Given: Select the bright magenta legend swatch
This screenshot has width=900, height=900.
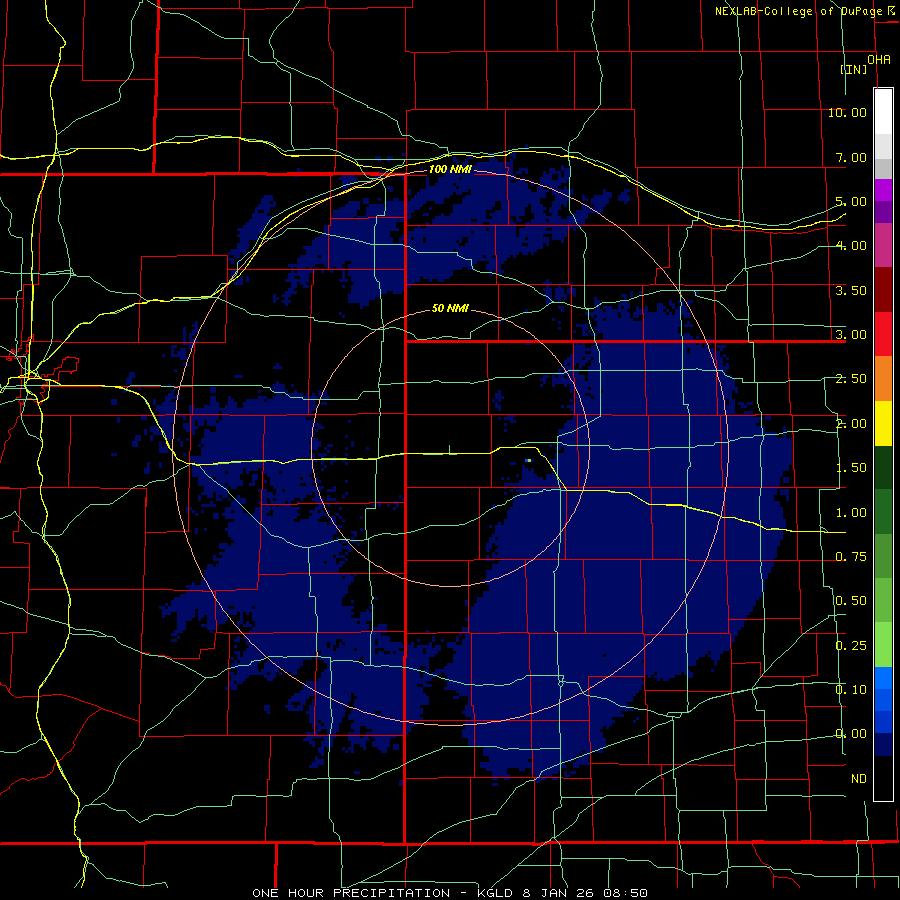Looking at the screenshot, I should point(883,190).
